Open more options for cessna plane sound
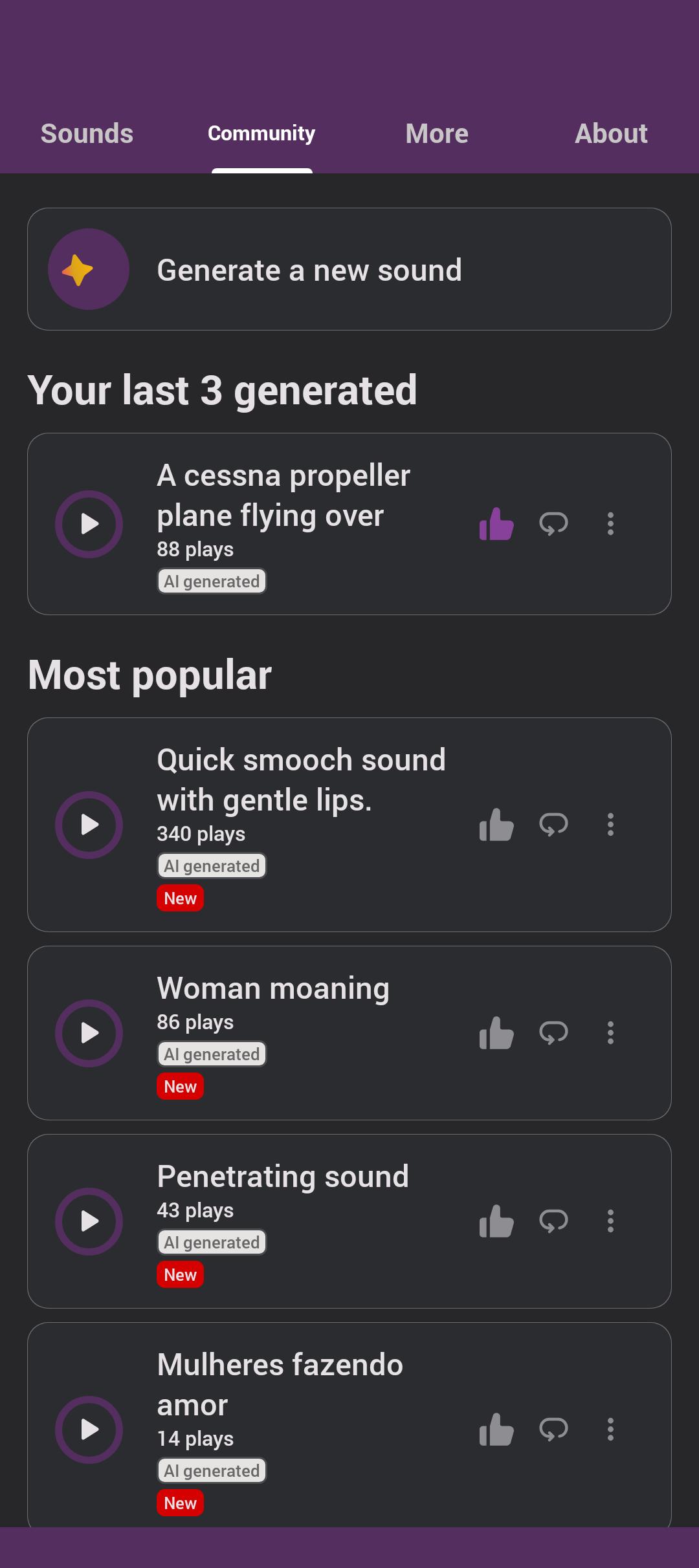699x1568 pixels. 610,523
